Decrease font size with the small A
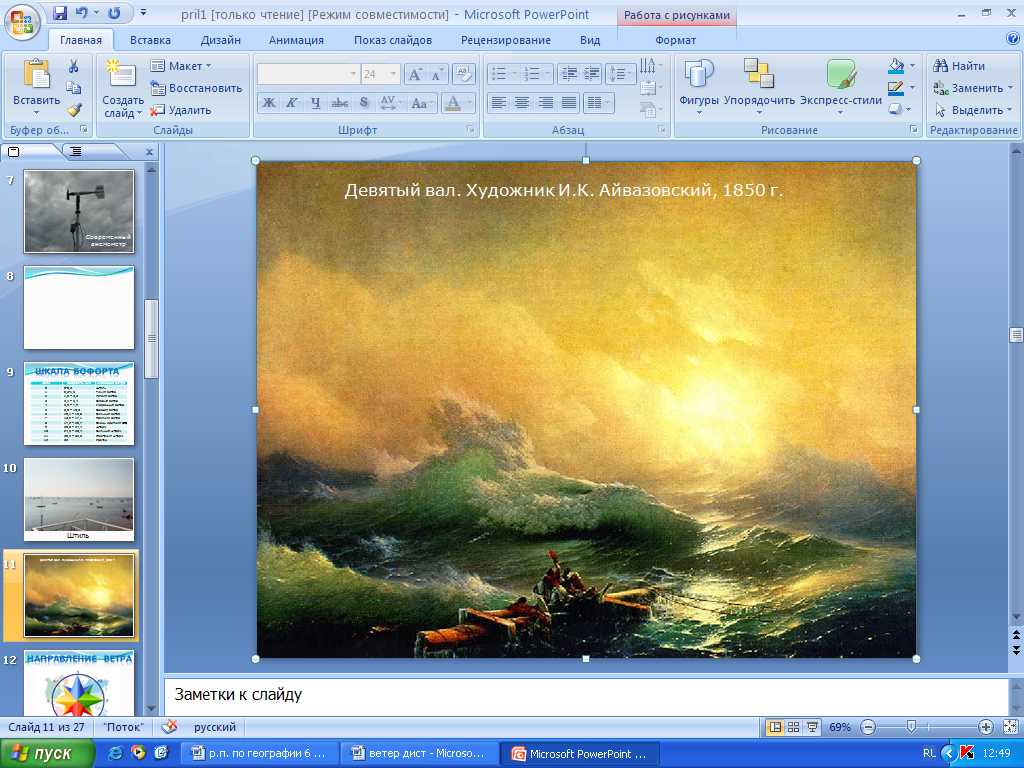 pyautogui.click(x=437, y=74)
